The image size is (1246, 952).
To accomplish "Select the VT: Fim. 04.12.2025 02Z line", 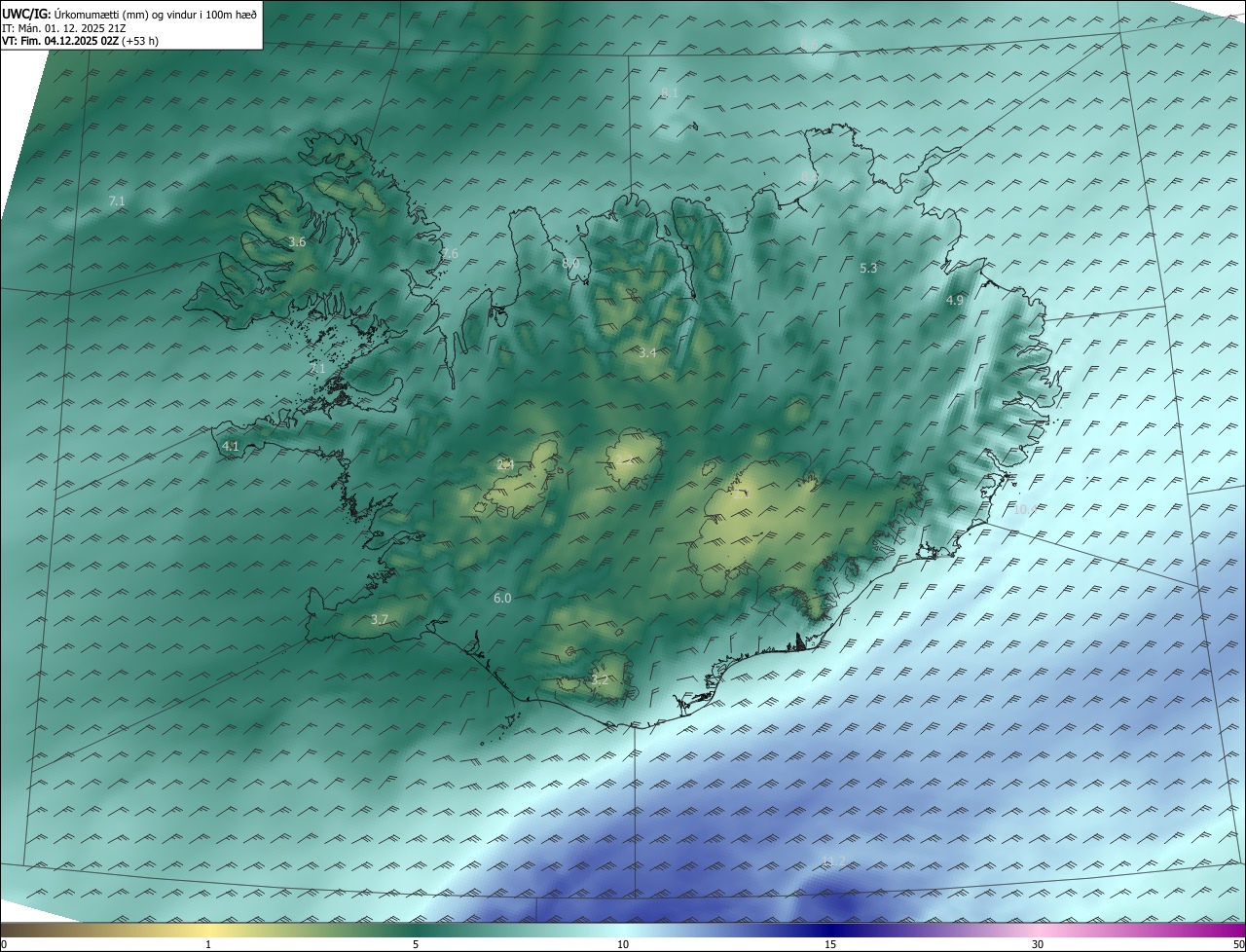I will point(80,41).
